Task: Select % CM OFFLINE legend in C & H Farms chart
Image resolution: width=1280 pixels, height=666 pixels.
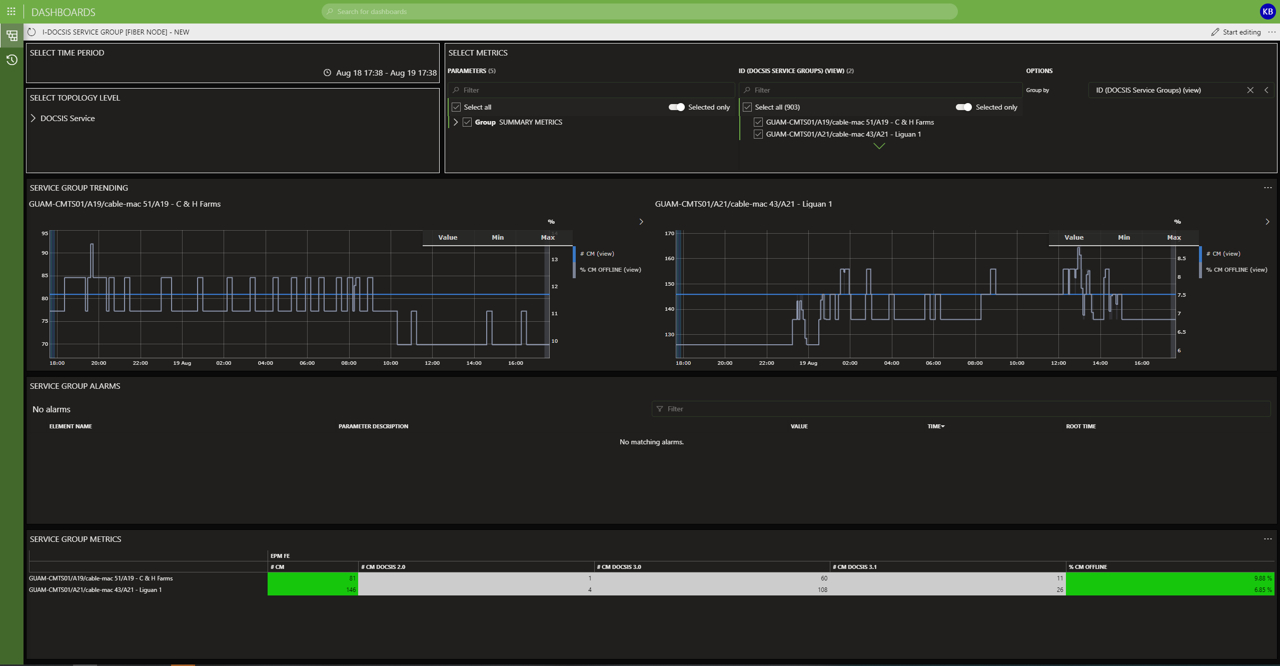Action: click(x=610, y=270)
